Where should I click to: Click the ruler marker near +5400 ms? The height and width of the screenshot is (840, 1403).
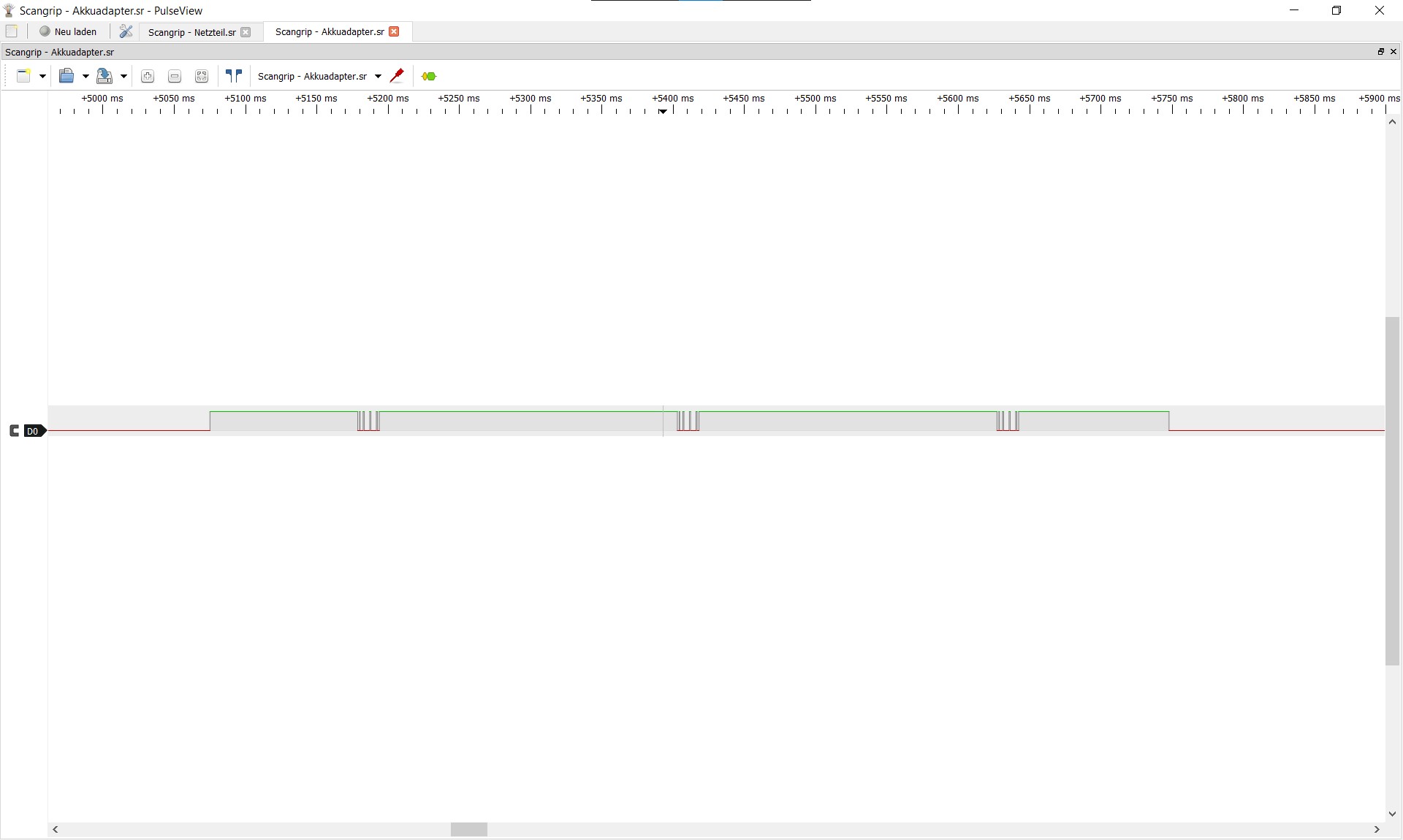(664, 111)
